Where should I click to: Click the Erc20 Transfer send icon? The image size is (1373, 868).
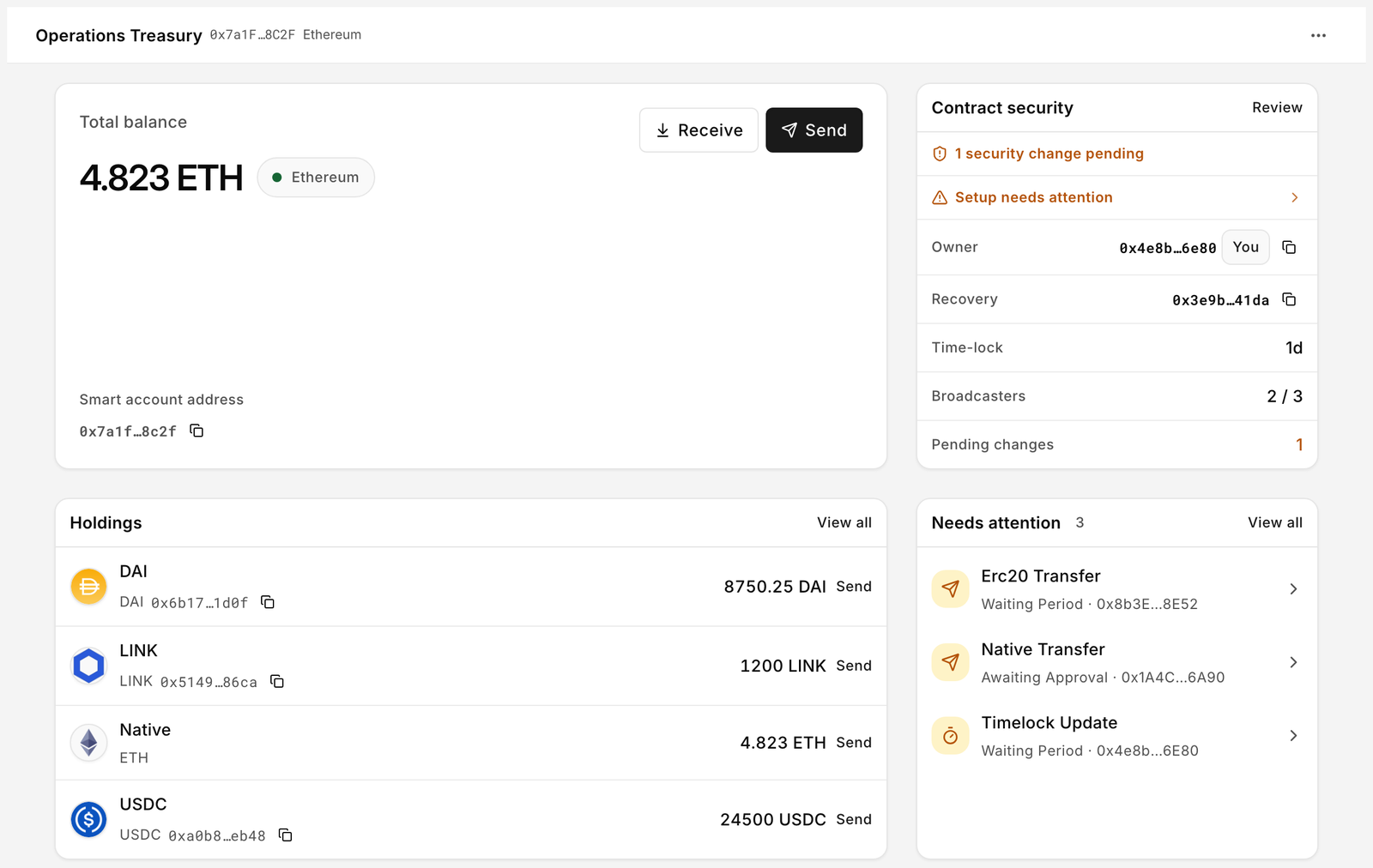(950, 589)
